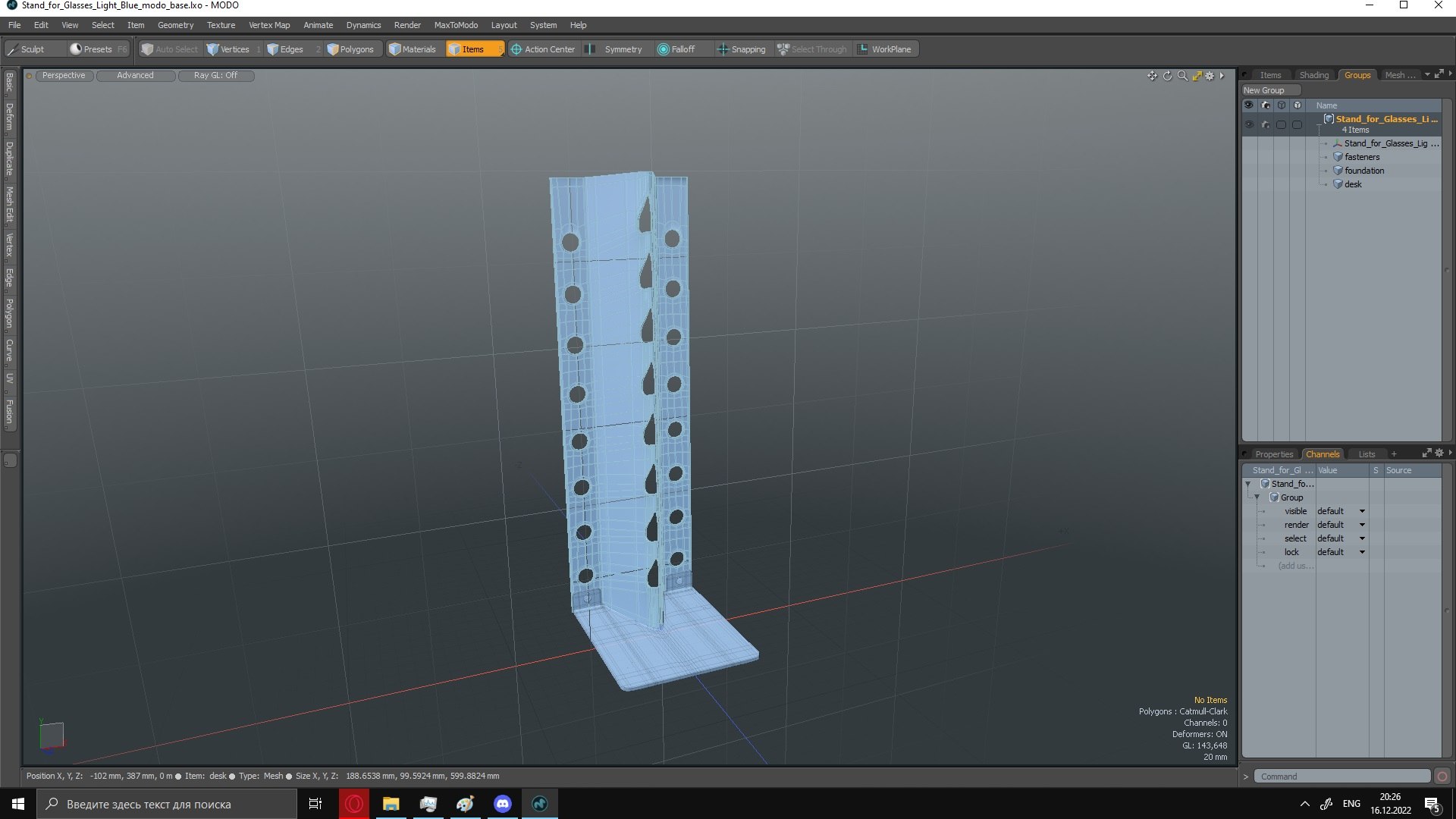Open the lock channel default dropdown

[x=1362, y=552]
